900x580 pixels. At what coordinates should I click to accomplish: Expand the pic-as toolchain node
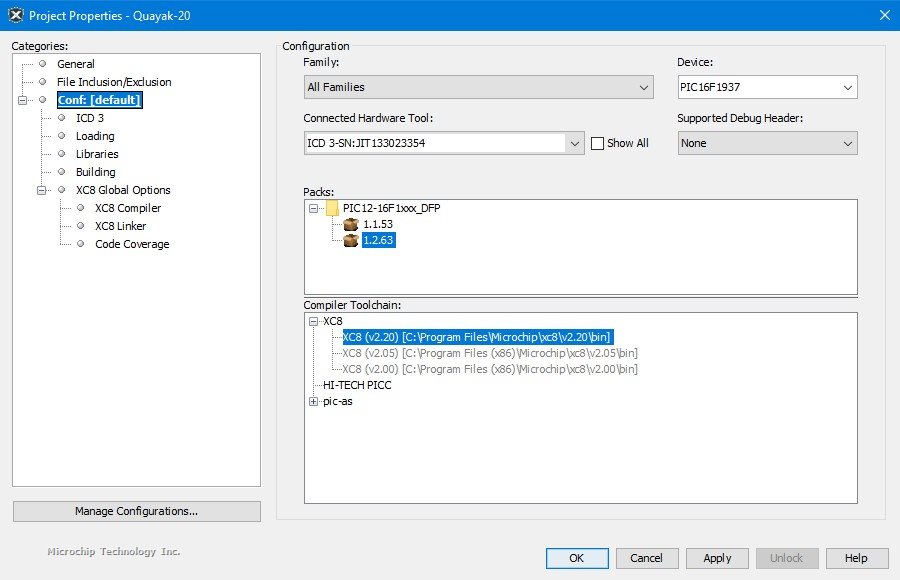click(314, 401)
